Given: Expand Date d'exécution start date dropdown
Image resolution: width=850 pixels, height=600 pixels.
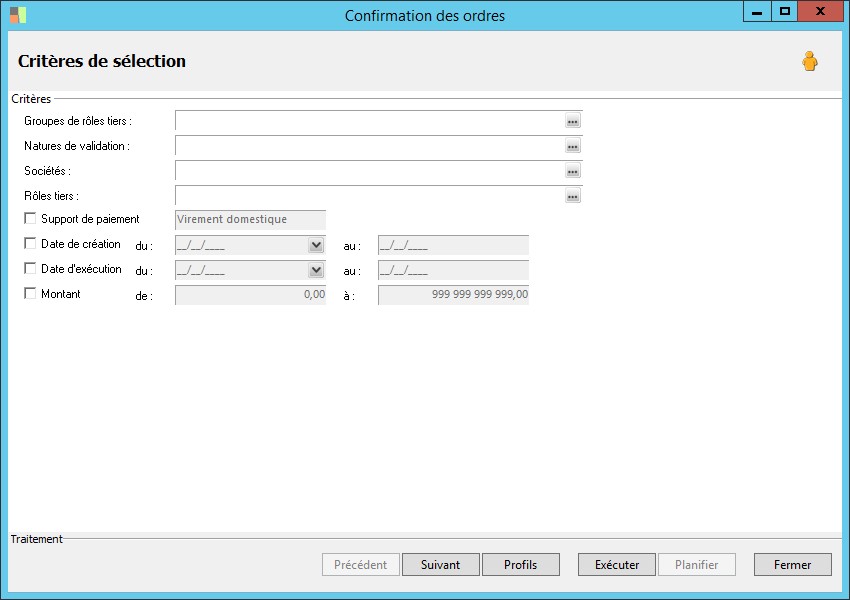Looking at the screenshot, I should tap(316, 270).
